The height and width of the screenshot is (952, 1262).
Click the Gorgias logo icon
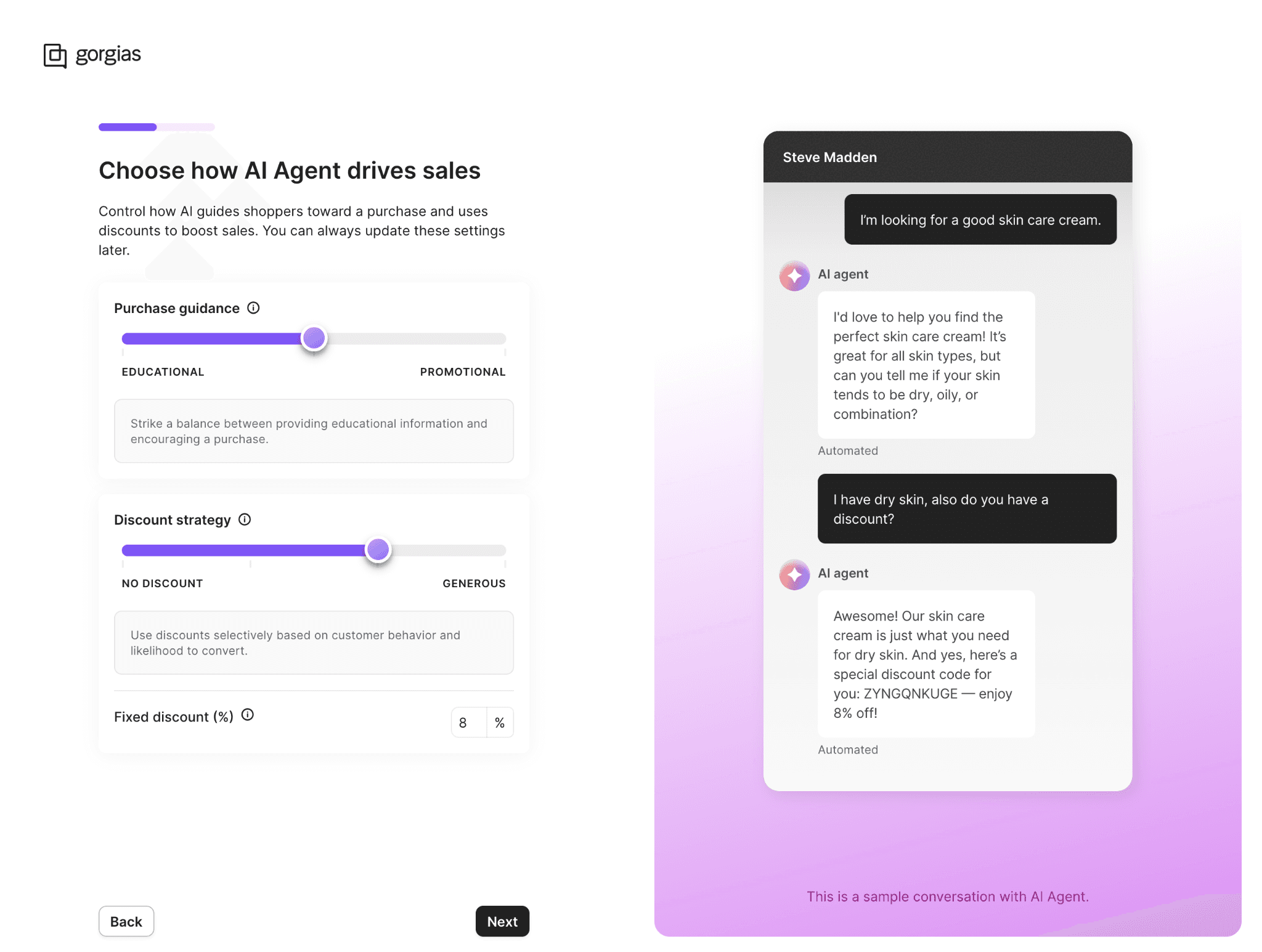[x=55, y=55]
